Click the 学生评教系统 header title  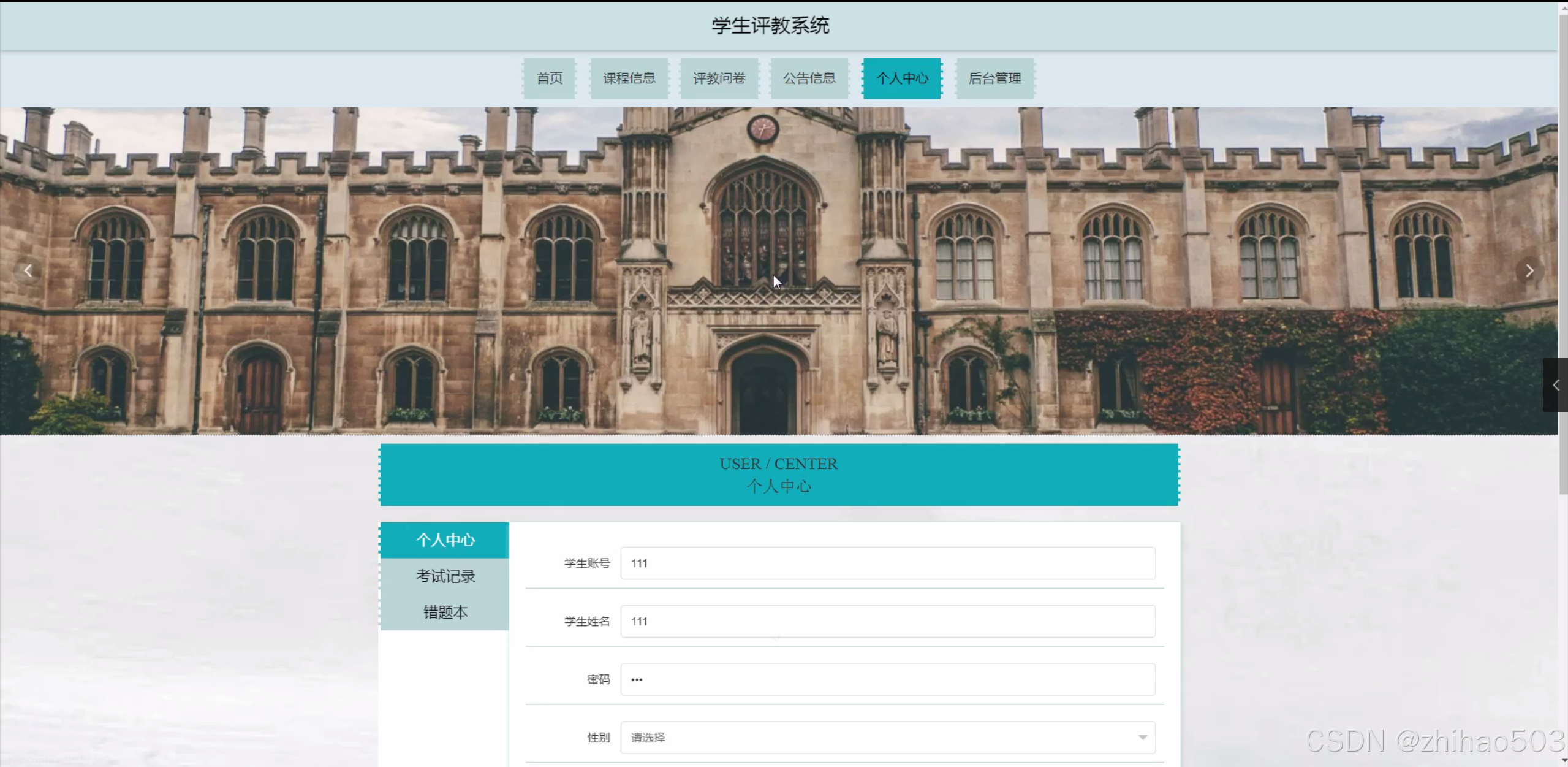pyautogui.click(x=770, y=26)
